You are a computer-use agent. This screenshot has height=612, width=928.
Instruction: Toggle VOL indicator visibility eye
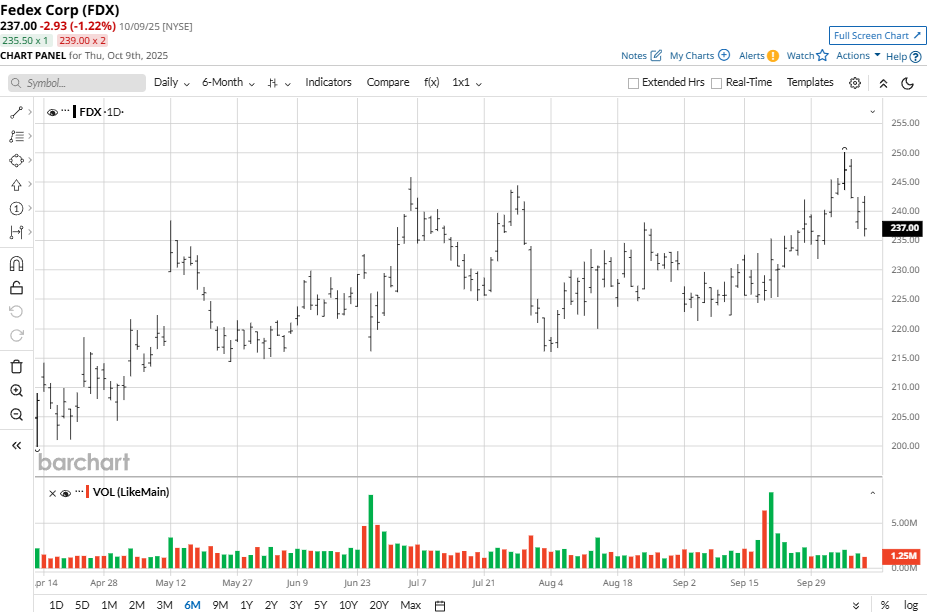click(66, 493)
